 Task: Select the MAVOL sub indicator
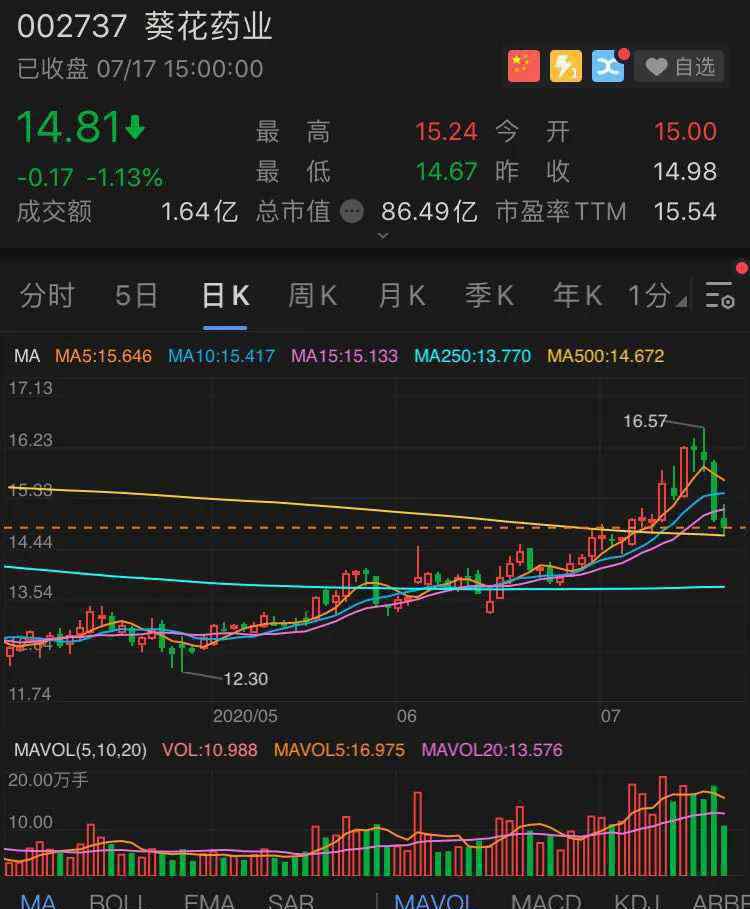[434, 900]
